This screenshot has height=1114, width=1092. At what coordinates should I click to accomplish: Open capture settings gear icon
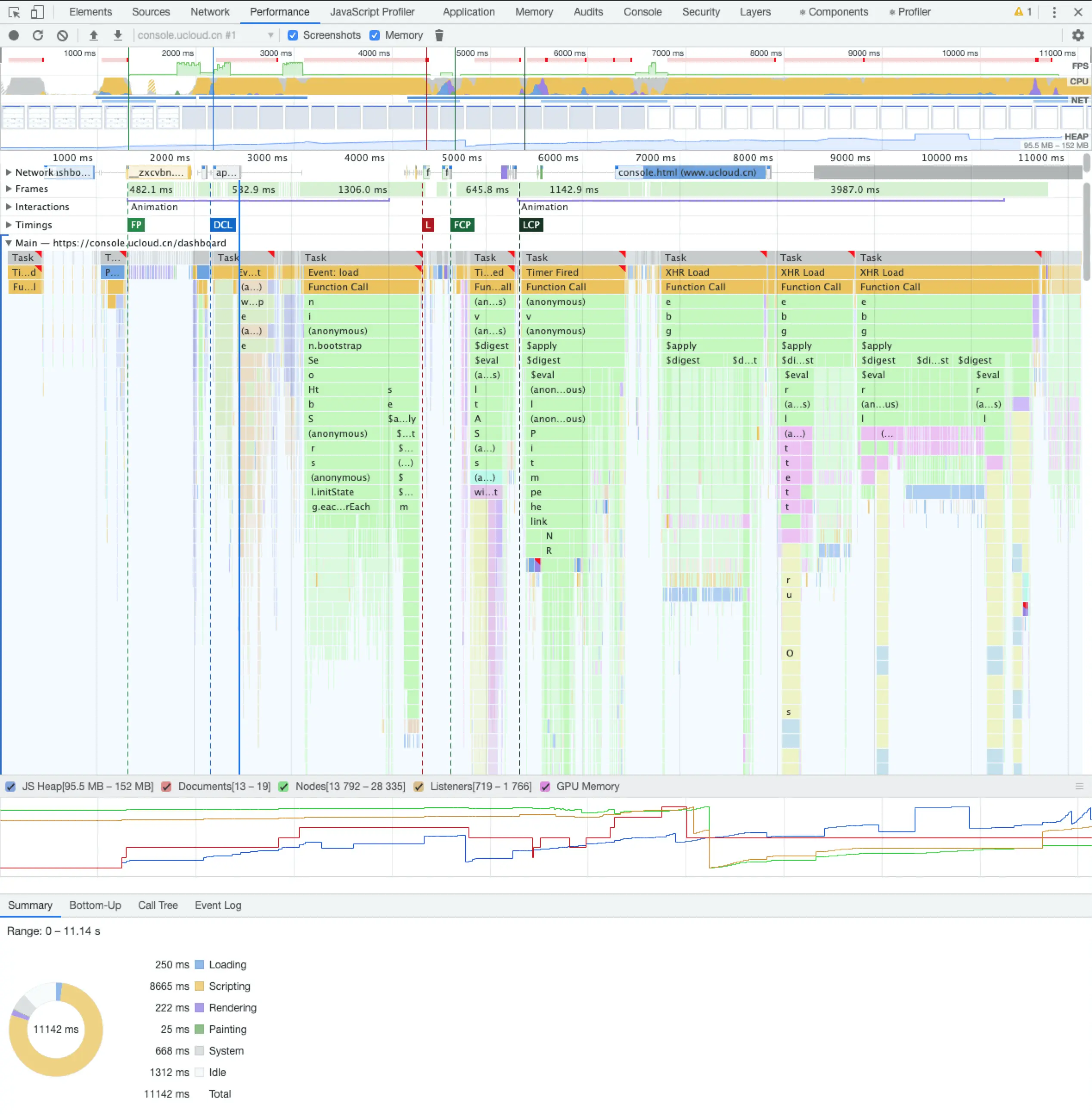[x=1078, y=36]
